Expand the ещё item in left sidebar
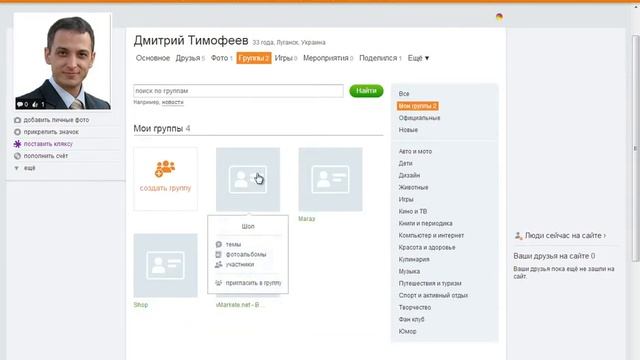This screenshot has width=640, height=360. 29,168
